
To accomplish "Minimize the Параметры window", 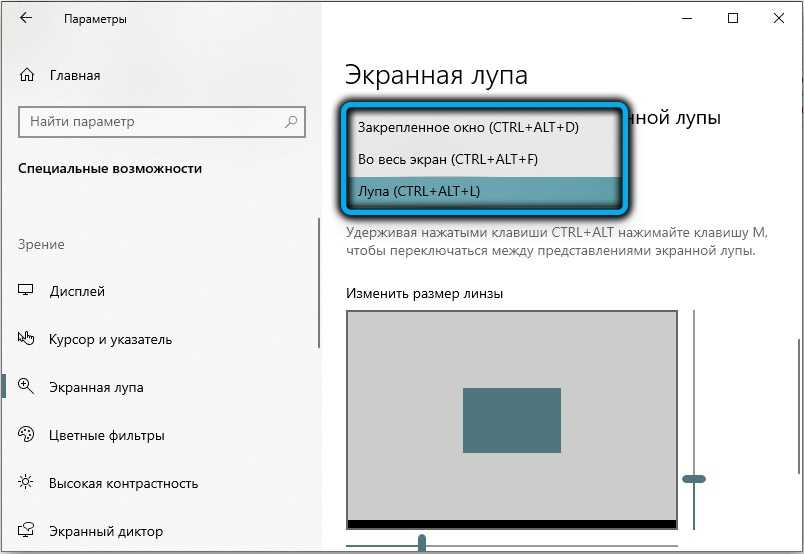I will pos(687,18).
